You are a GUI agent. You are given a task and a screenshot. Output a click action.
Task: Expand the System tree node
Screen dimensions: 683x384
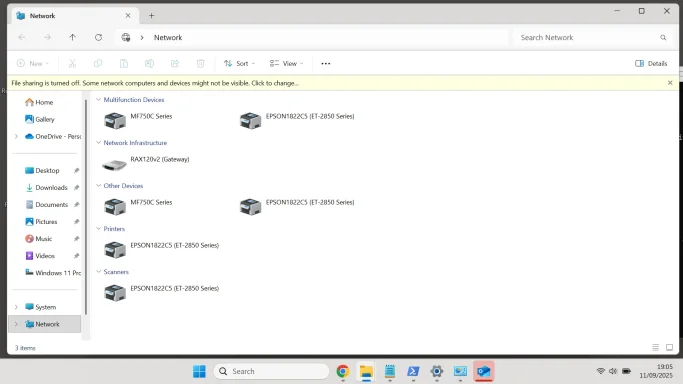coord(16,307)
